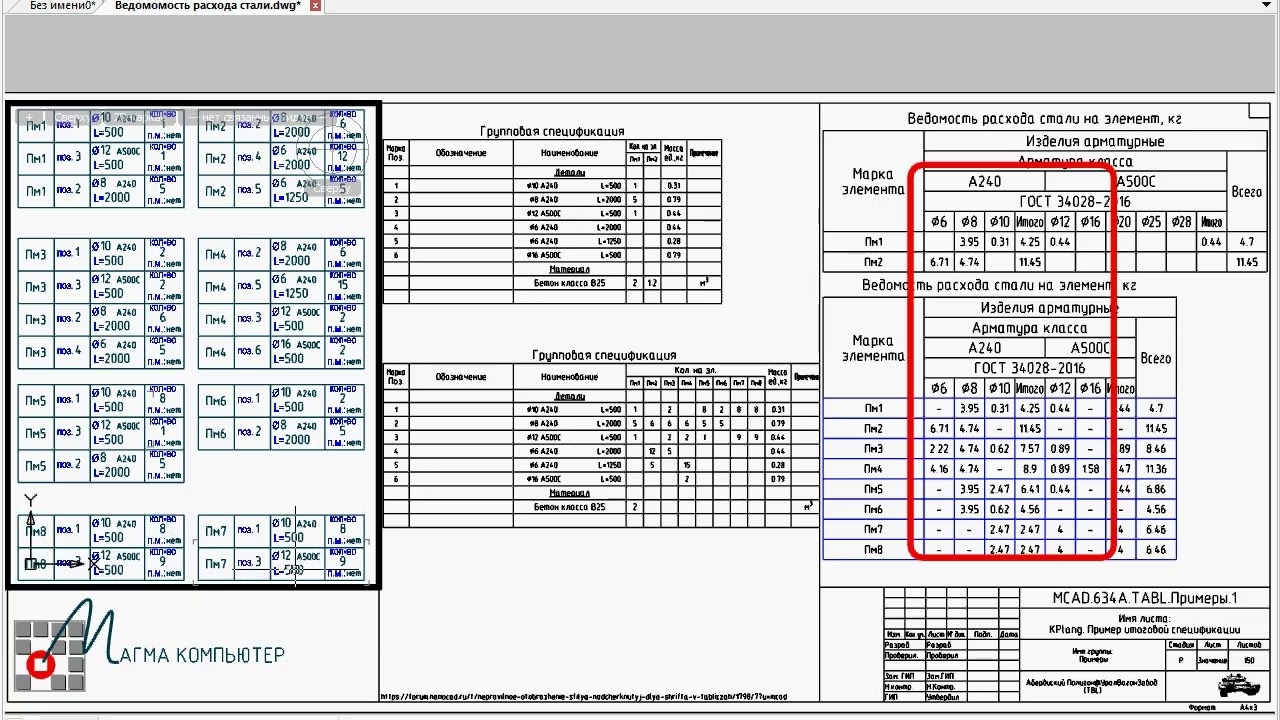Switch to the Без имени0* document tab

pyautogui.click(x=63, y=6)
